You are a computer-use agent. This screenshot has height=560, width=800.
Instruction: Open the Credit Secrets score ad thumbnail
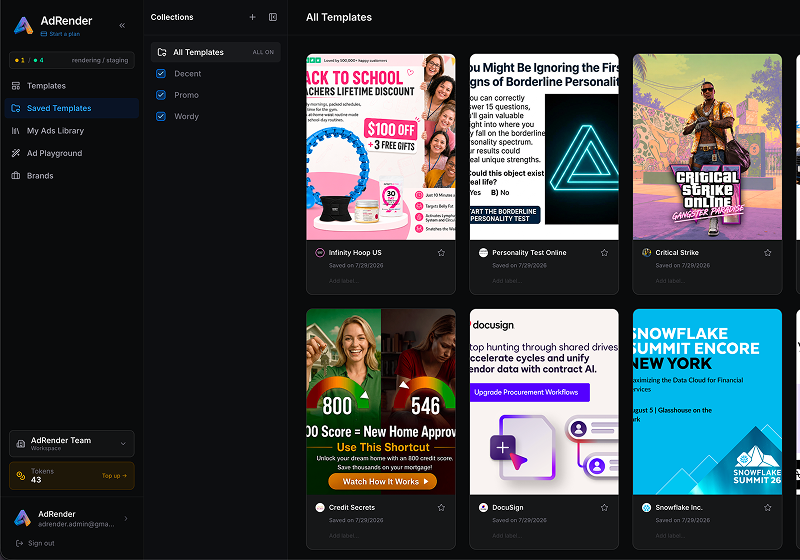pyautogui.click(x=381, y=402)
